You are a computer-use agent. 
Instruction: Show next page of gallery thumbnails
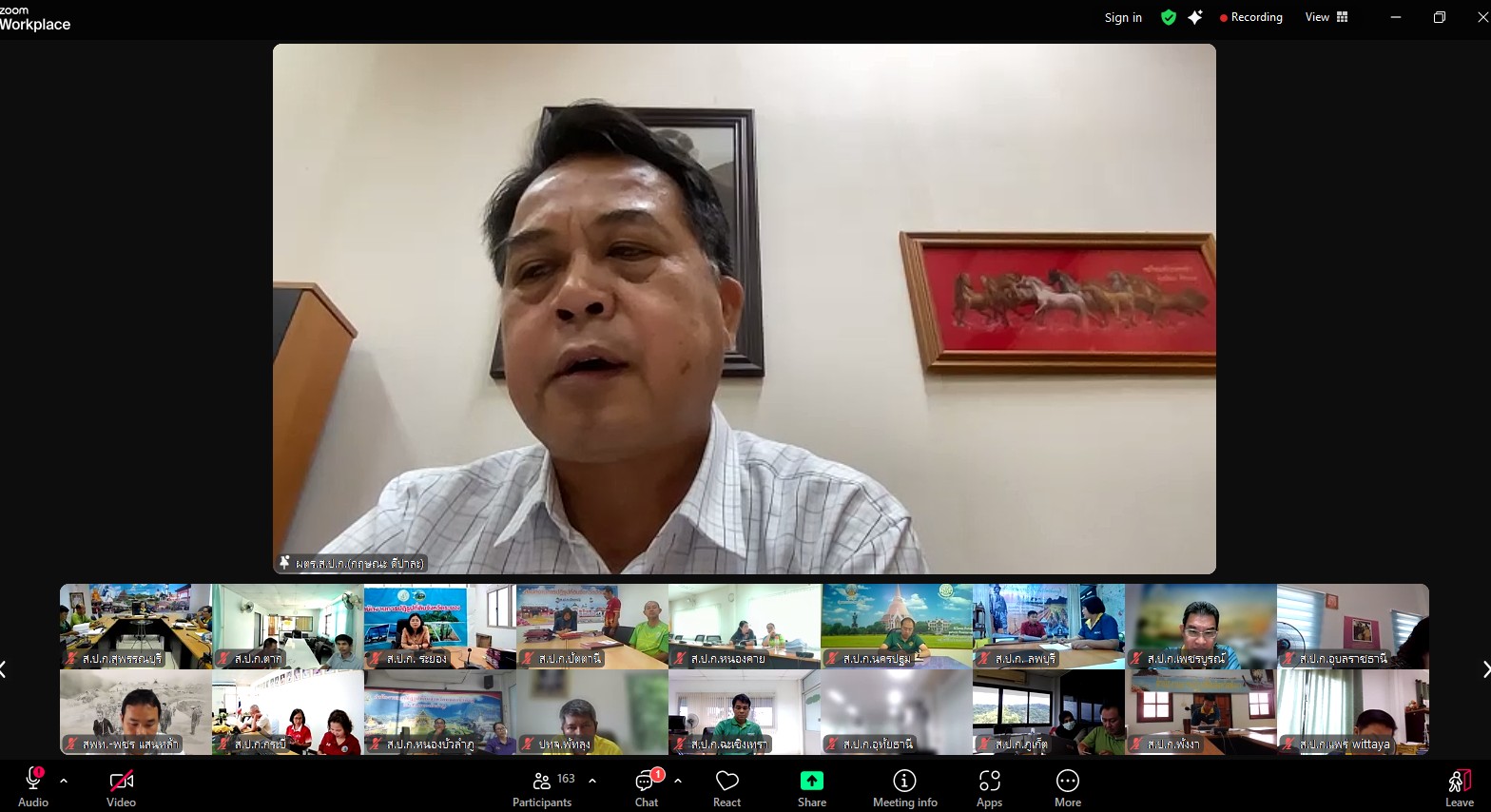click(x=1486, y=669)
